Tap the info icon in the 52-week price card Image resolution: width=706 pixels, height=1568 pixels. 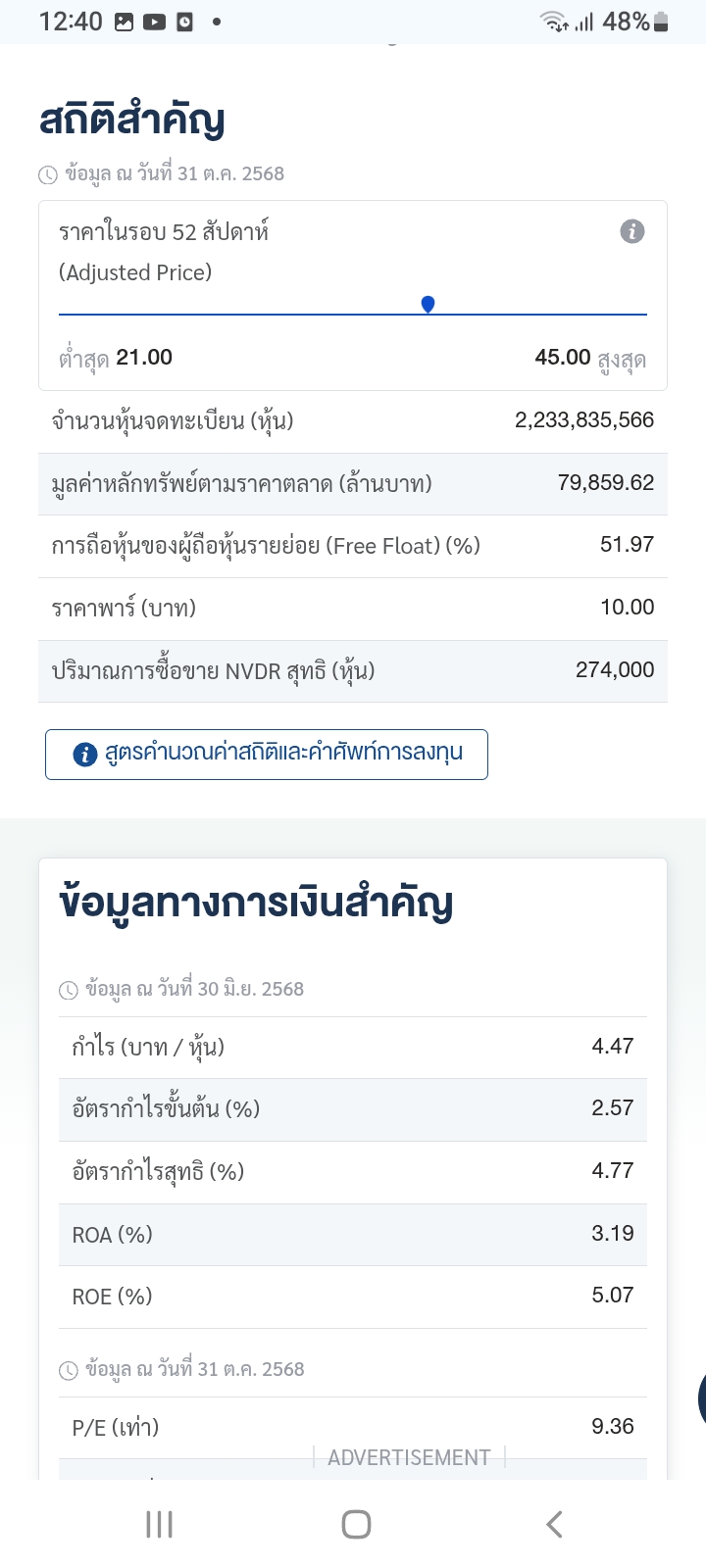point(632,232)
